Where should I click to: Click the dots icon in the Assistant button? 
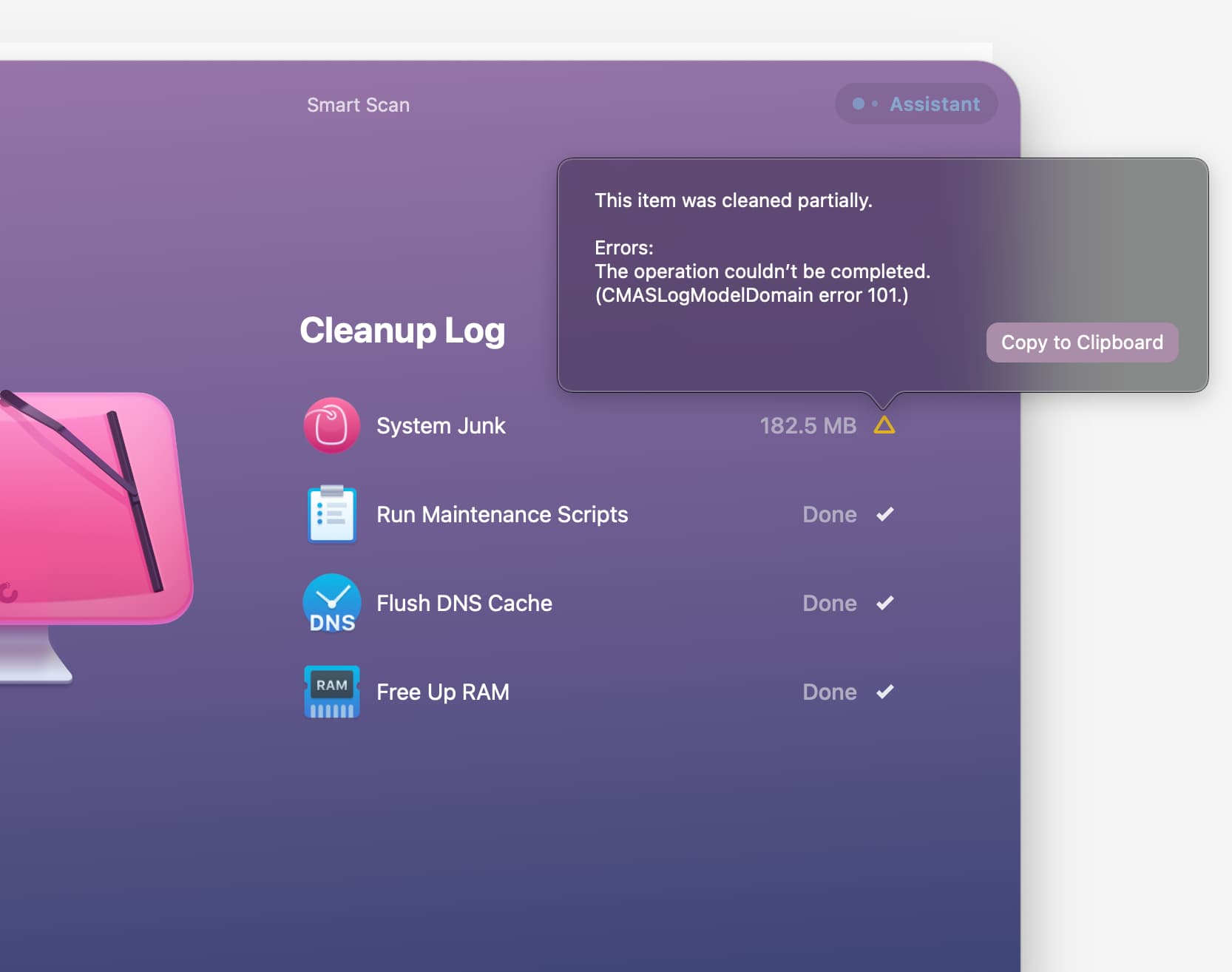point(864,104)
